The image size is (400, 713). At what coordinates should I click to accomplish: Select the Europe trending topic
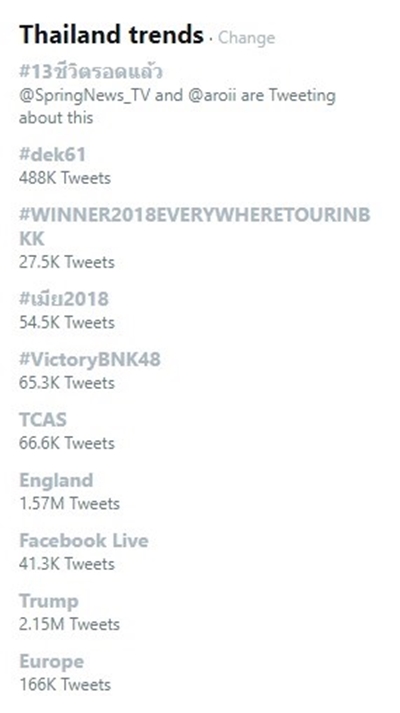pyautogui.click(x=51, y=662)
